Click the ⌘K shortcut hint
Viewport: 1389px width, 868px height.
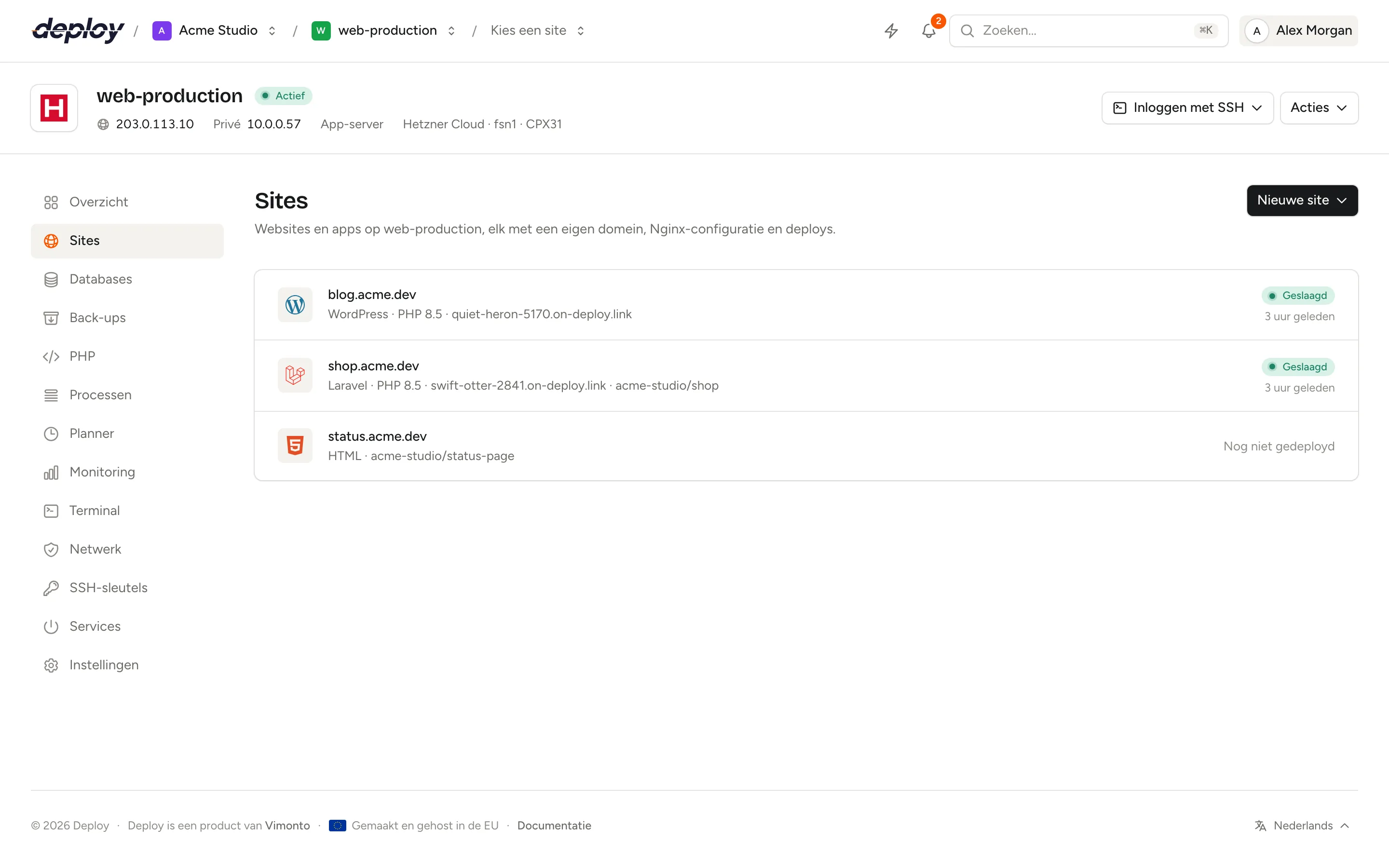coord(1206,30)
